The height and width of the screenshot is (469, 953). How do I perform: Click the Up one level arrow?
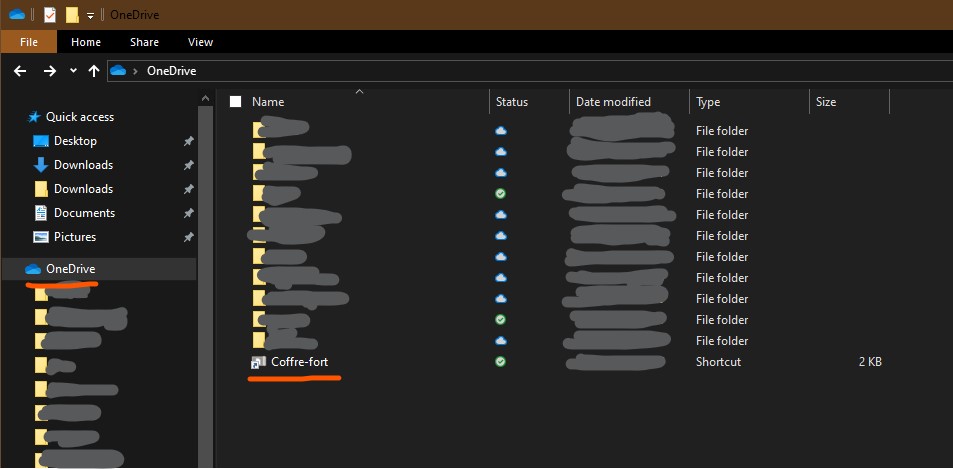(x=94, y=71)
